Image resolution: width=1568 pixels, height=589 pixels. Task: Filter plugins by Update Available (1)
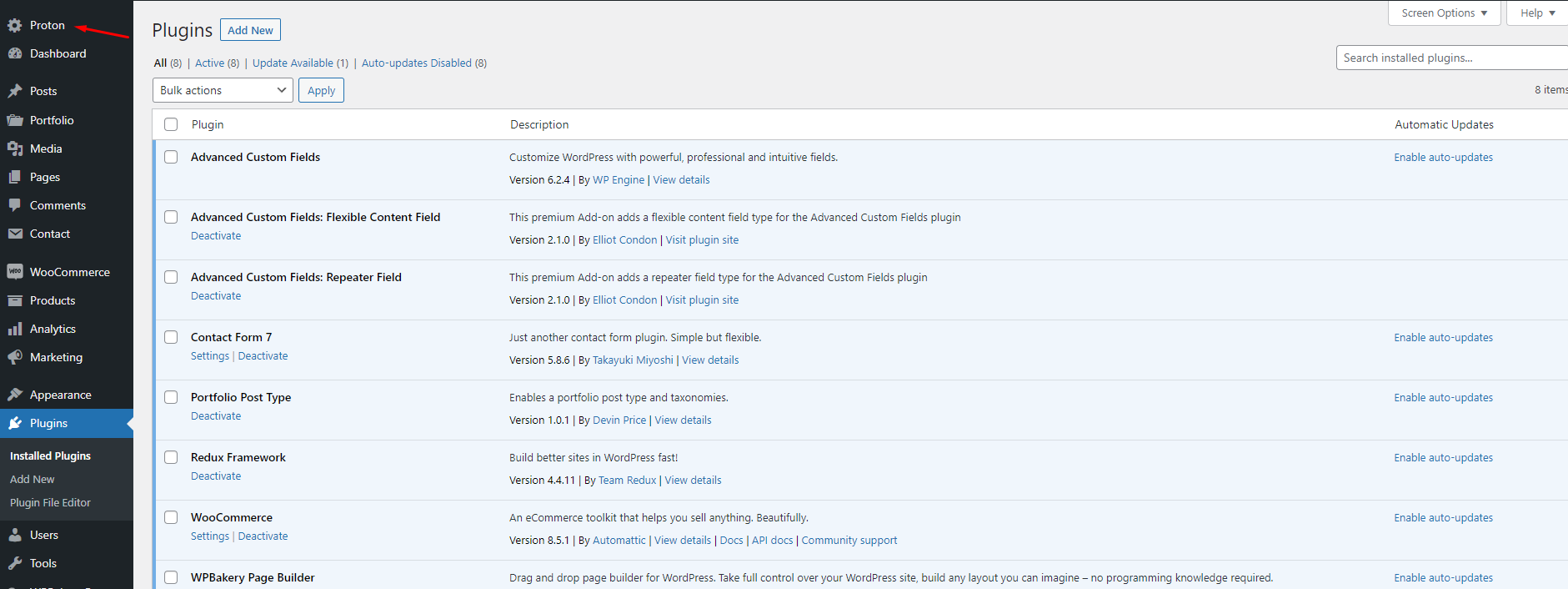click(300, 63)
